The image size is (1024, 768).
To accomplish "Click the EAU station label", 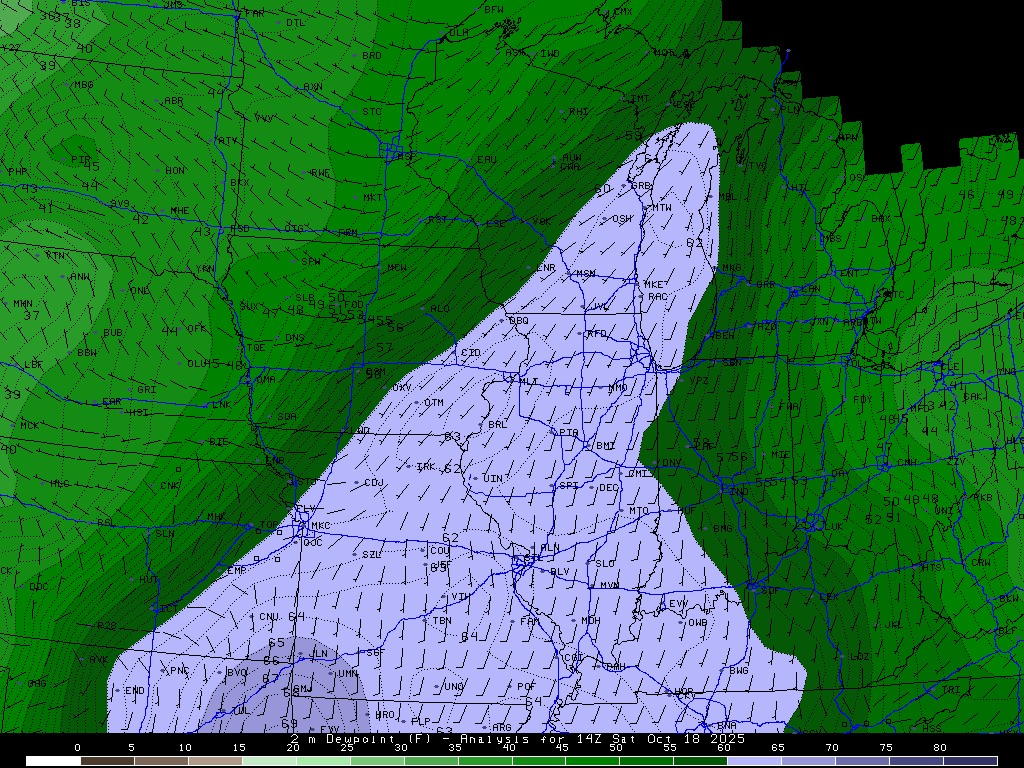I will (487, 160).
